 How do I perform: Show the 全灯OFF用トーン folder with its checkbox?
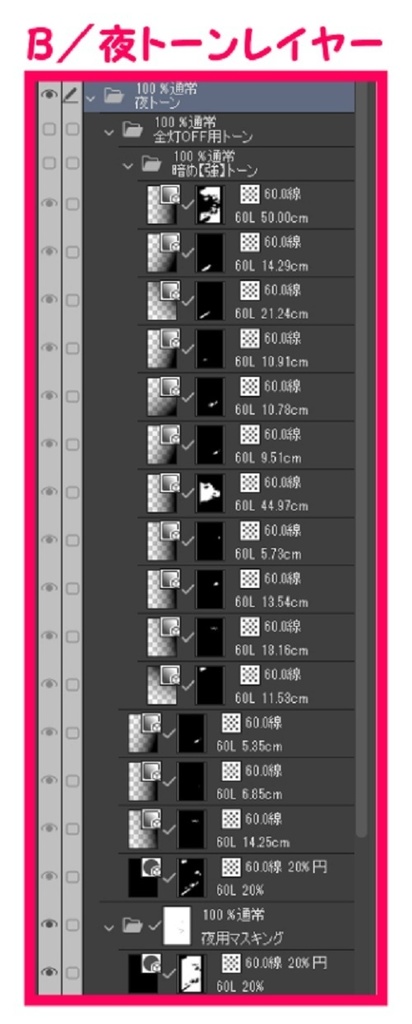tap(49, 130)
